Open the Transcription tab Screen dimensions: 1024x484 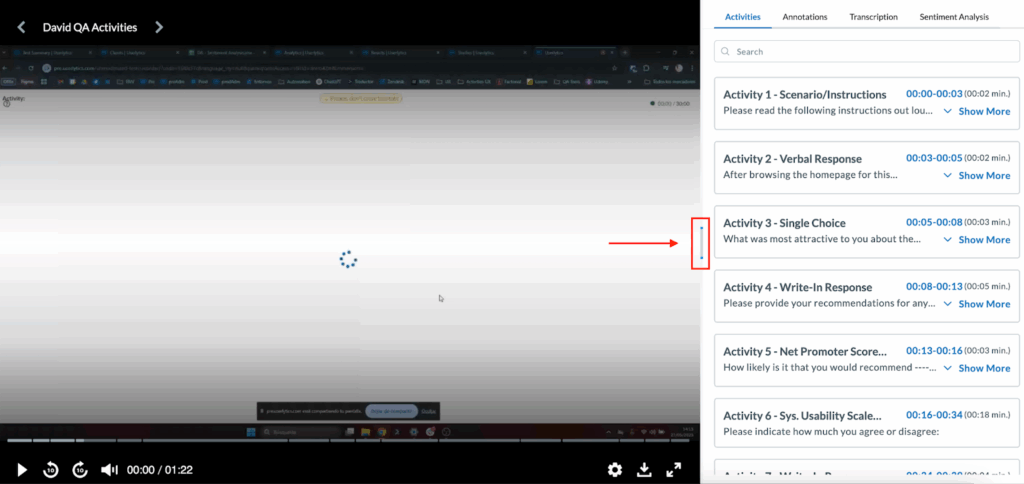pos(873,17)
